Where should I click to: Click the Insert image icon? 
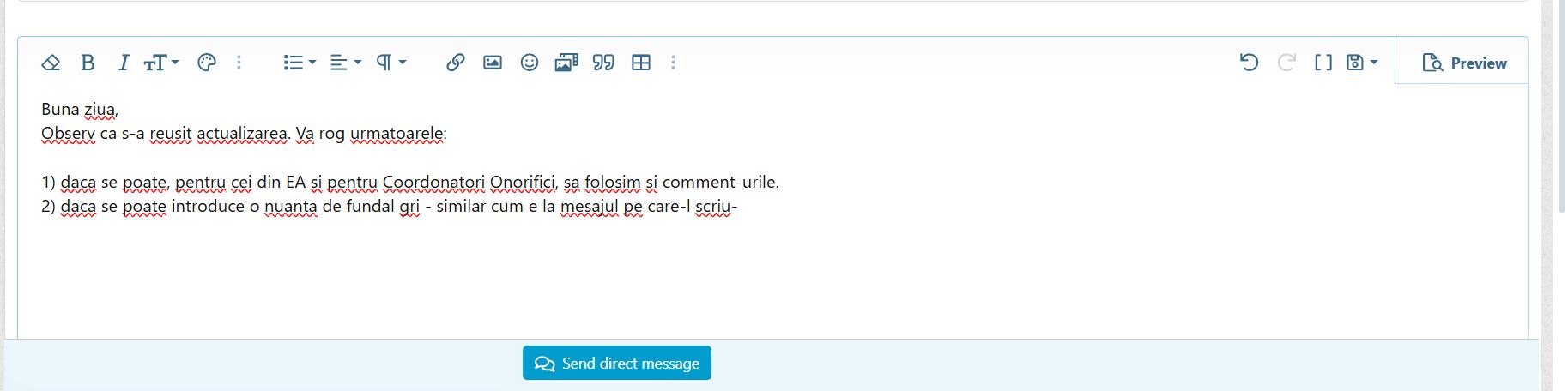493,63
